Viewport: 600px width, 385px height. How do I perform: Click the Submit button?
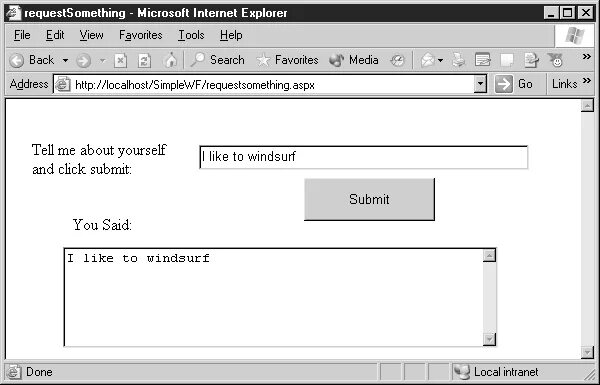coord(369,199)
